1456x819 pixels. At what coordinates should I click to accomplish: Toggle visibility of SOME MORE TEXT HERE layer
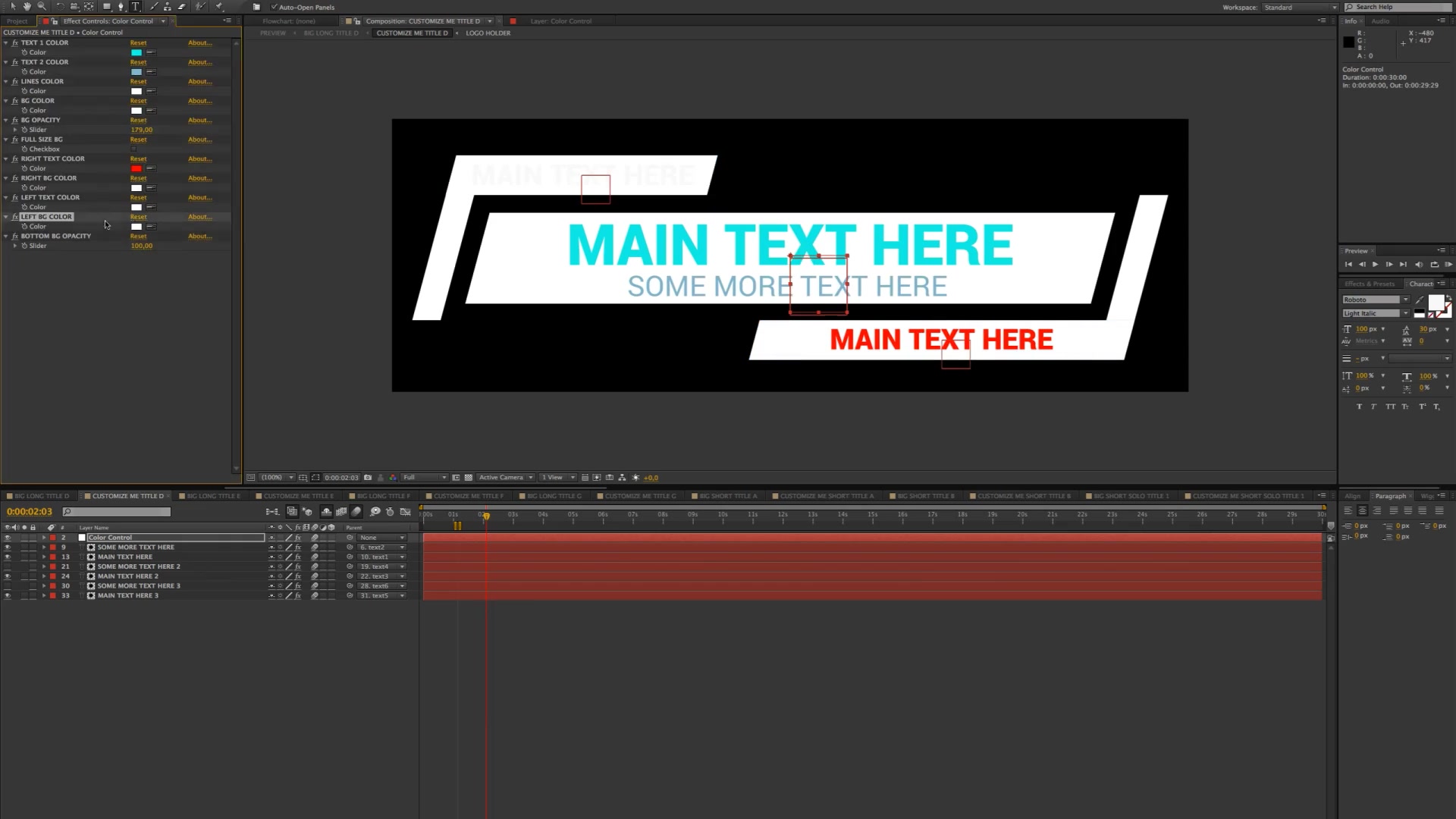8,547
